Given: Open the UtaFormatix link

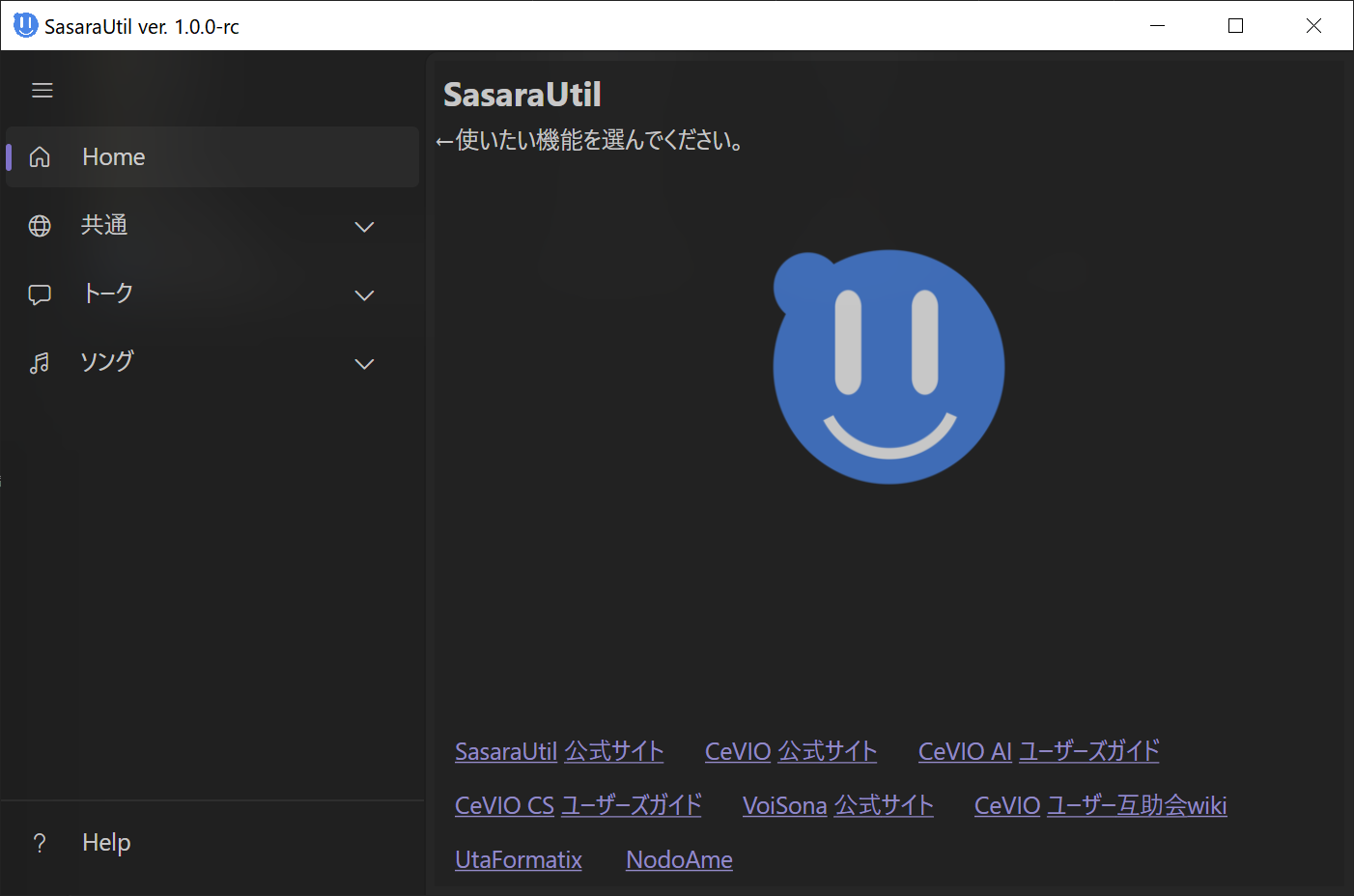Looking at the screenshot, I should coord(519,859).
